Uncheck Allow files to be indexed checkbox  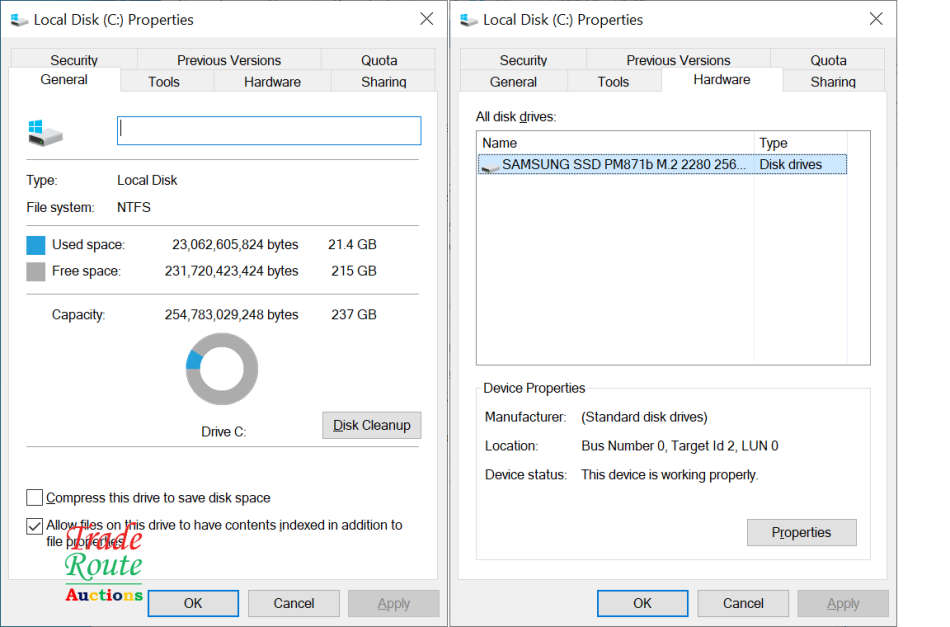pos(35,525)
